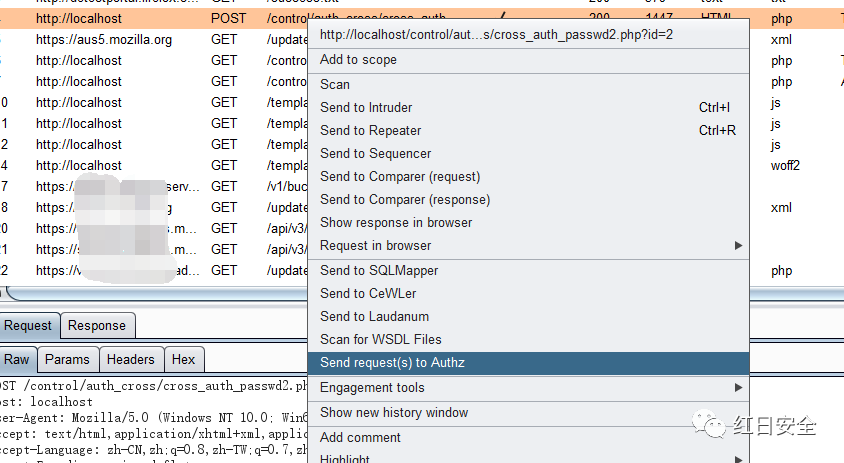The width and height of the screenshot is (844, 463).
Task: Click Send to Repeater menu entry
Action: pos(370,130)
